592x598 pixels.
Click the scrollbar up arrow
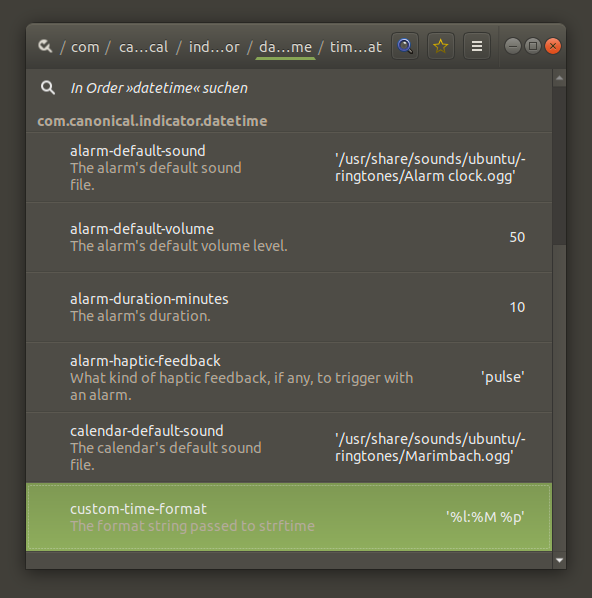tap(559, 78)
